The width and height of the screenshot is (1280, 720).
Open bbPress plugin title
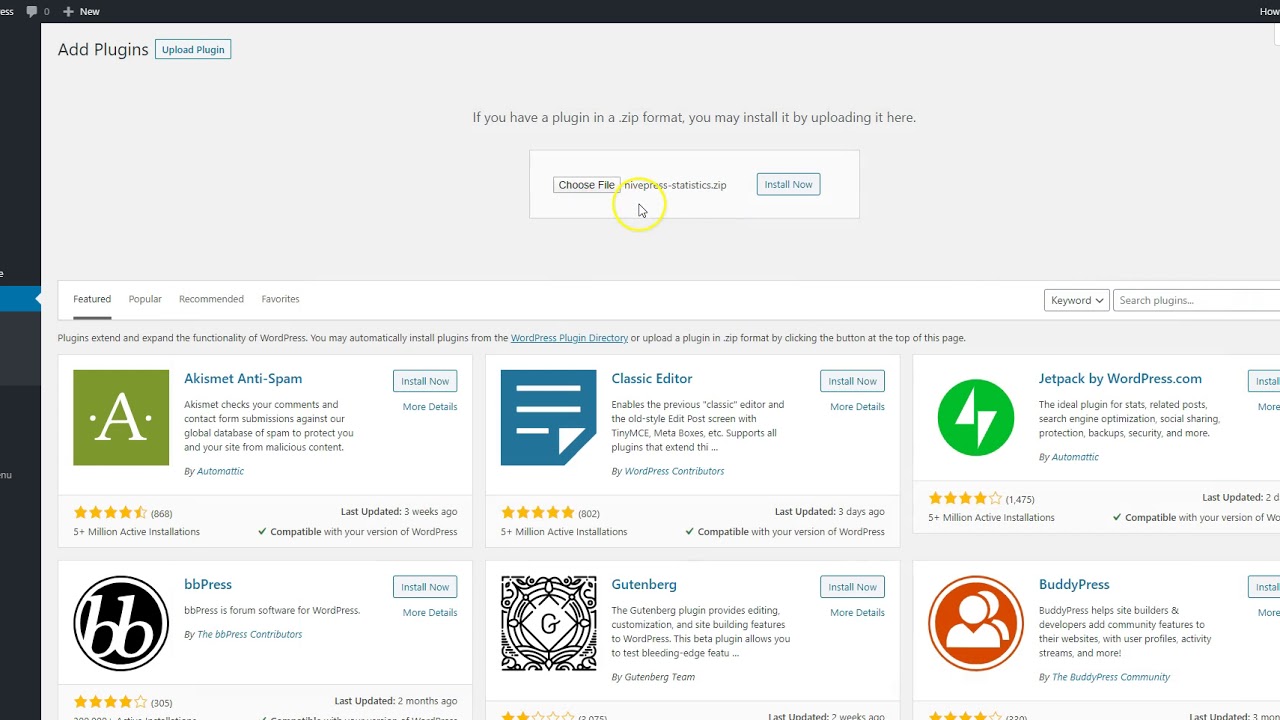click(208, 585)
